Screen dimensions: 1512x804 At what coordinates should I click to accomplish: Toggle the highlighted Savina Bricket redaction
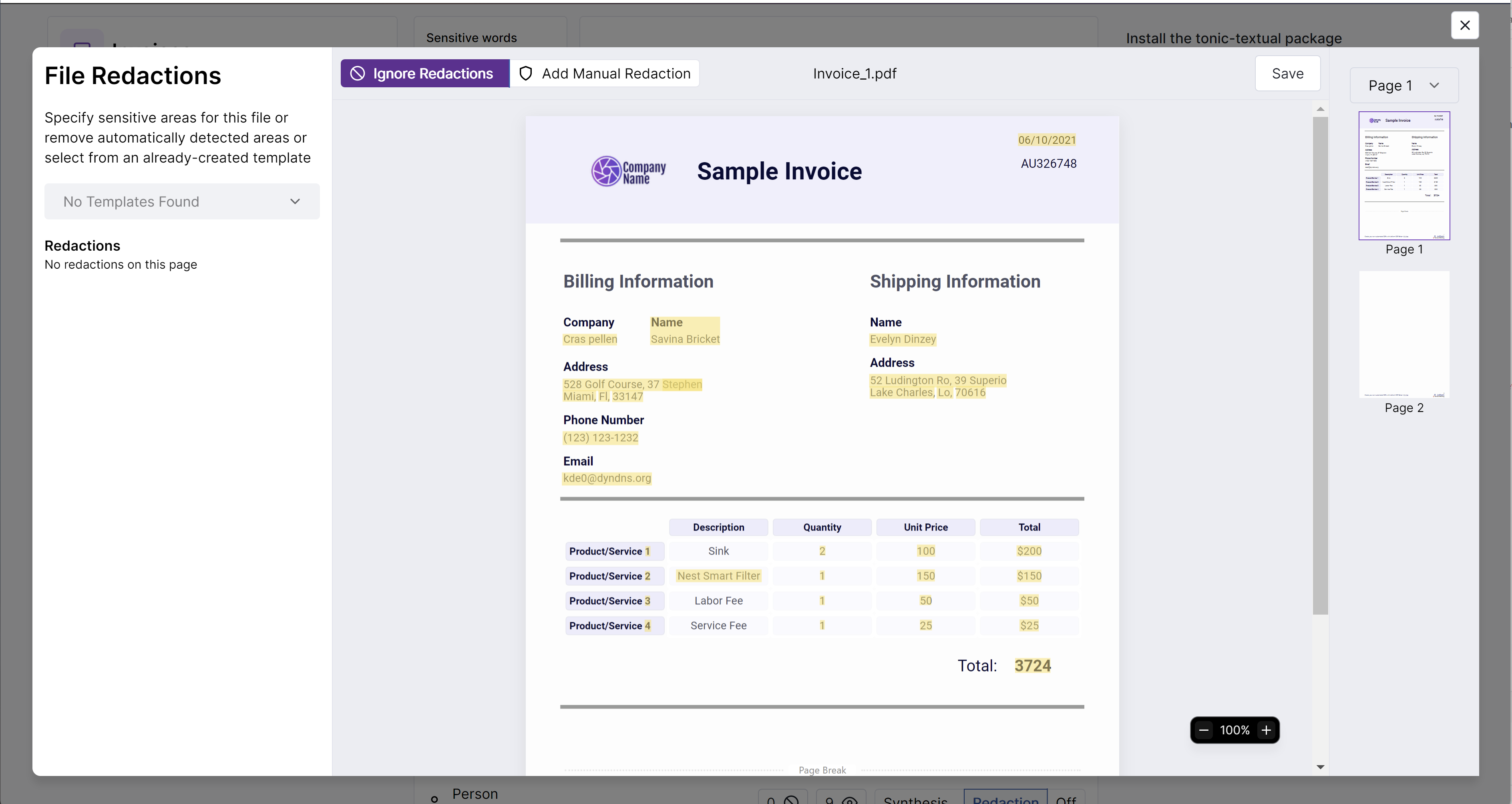(685, 339)
